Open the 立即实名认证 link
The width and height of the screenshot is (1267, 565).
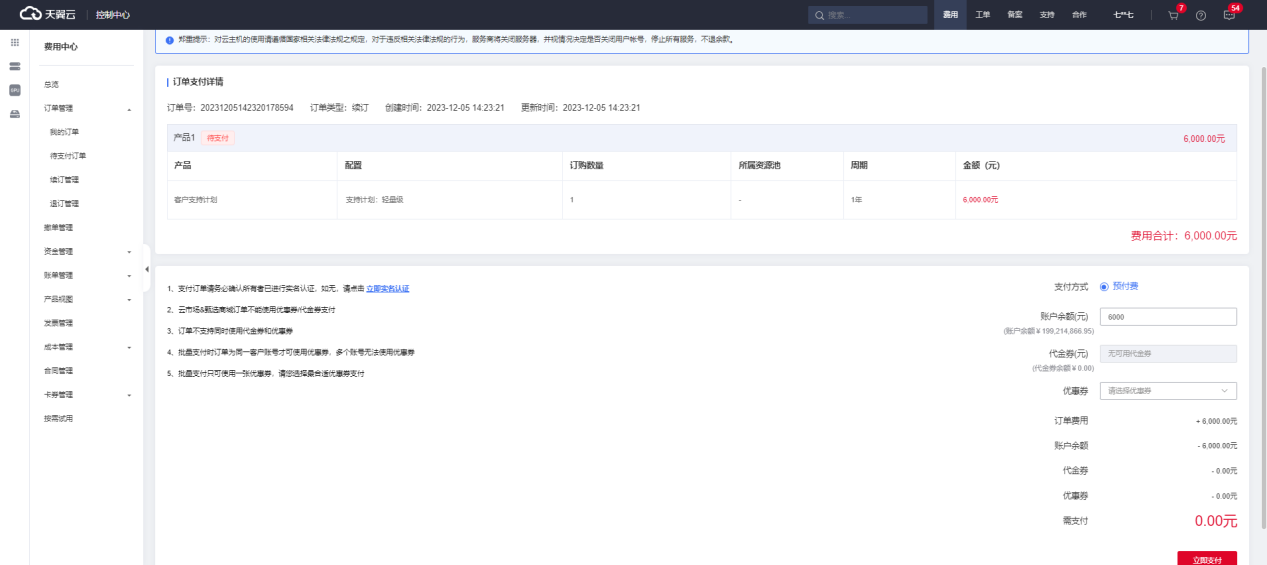click(x=387, y=289)
